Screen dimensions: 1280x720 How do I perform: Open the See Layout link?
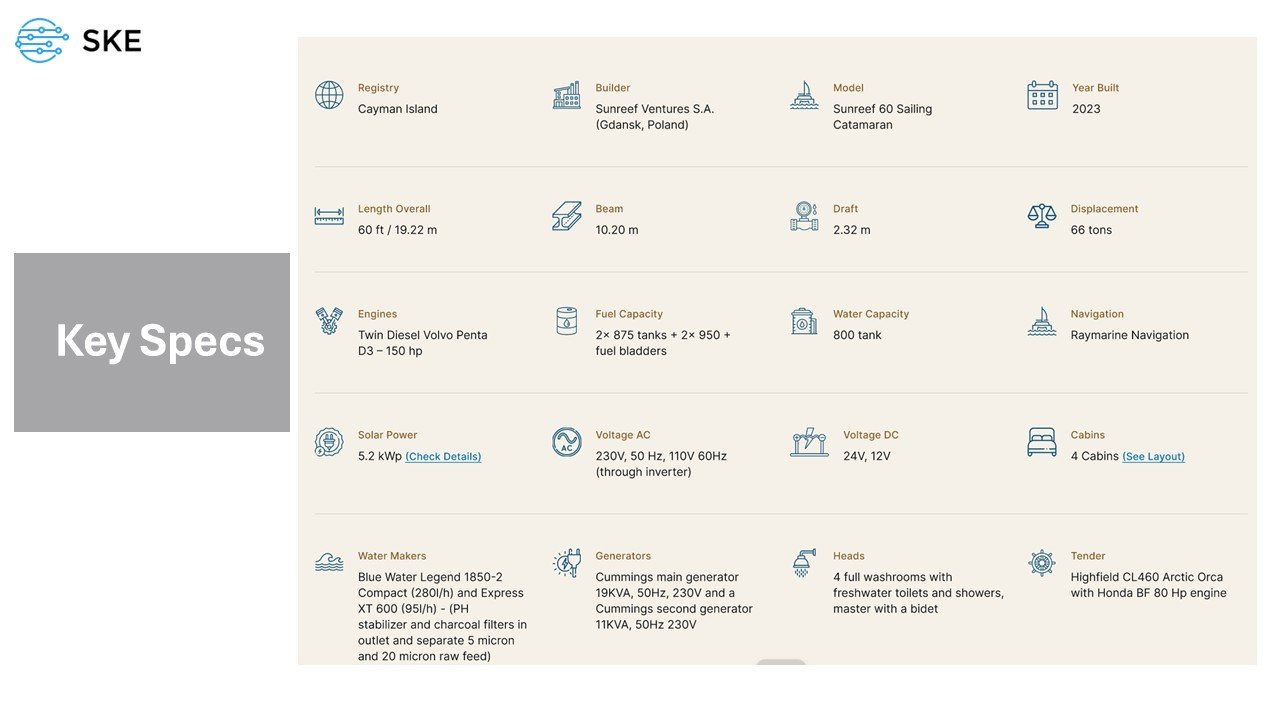pyautogui.click(x=1153, y=457)
